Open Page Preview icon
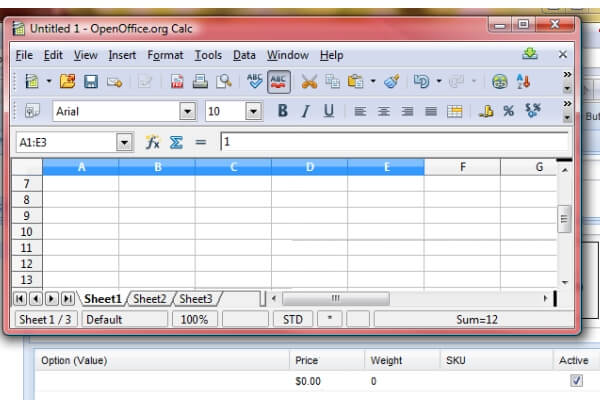 [224, 82]
